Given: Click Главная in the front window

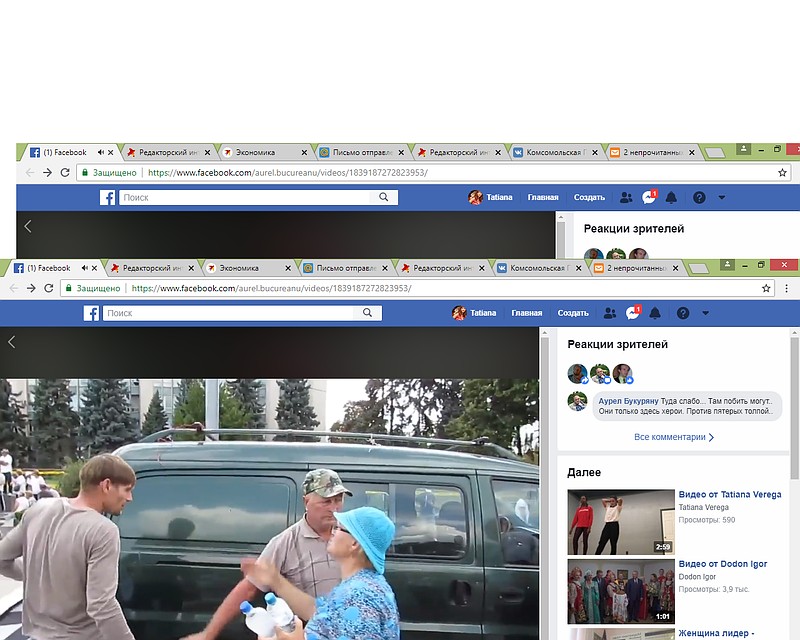Looking at the screenshot, I should pyautogui.click(x=527, y=313).
